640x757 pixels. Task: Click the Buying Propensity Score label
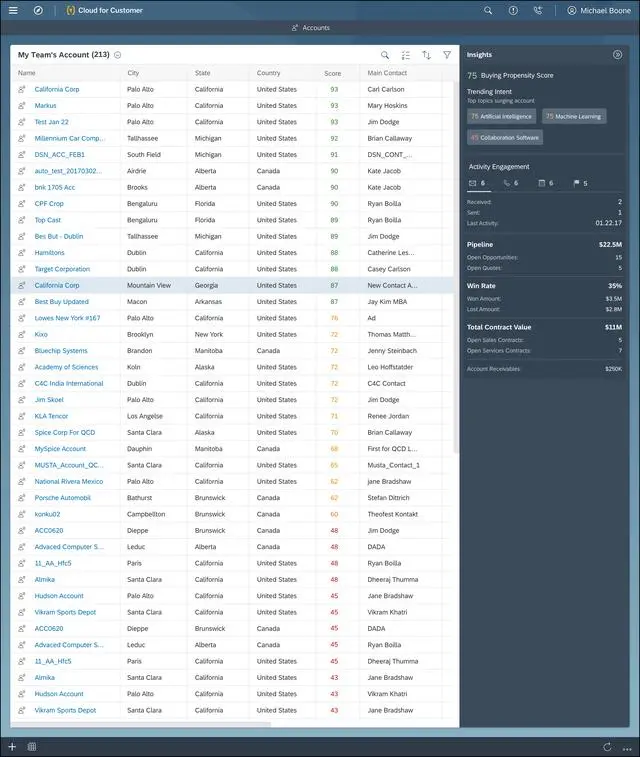517,76
